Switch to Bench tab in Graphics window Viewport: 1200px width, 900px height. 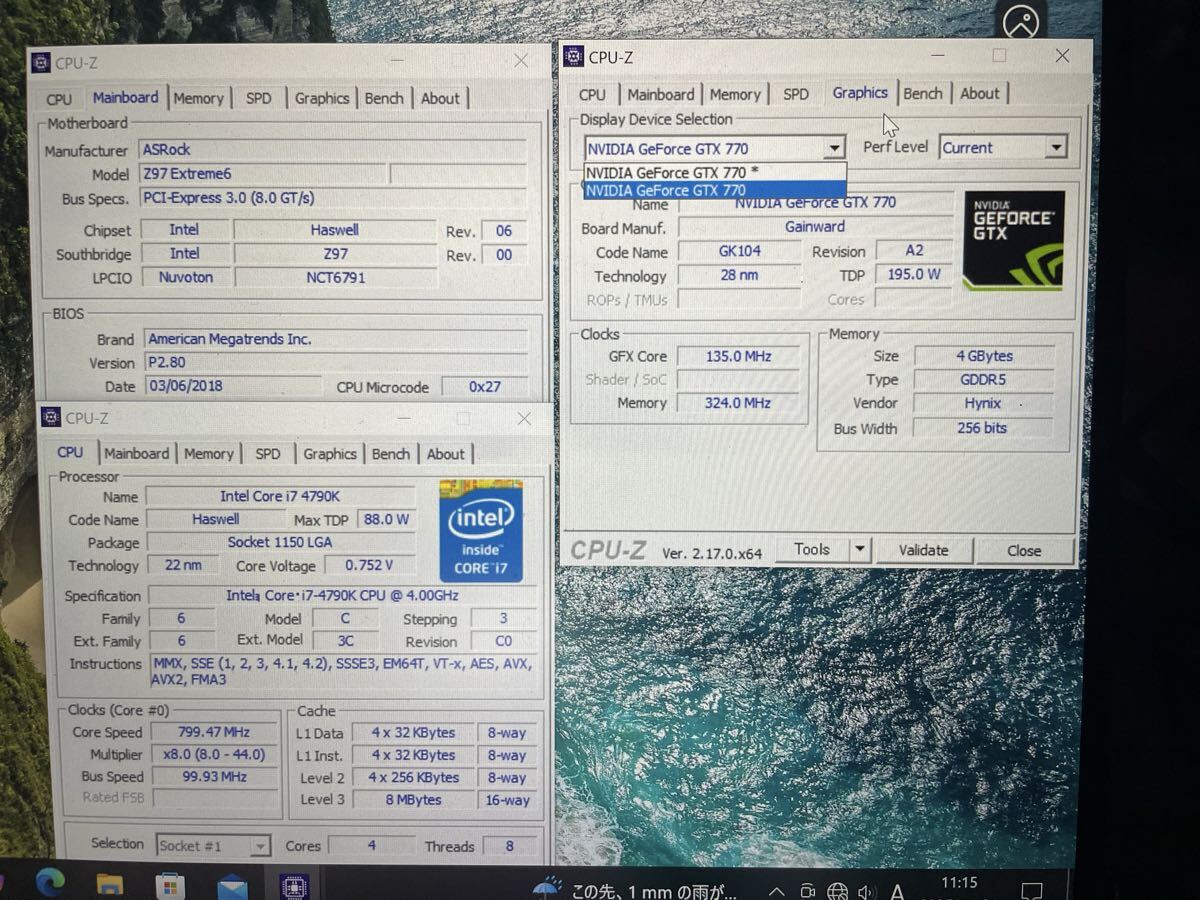click(x=922, y=94)
